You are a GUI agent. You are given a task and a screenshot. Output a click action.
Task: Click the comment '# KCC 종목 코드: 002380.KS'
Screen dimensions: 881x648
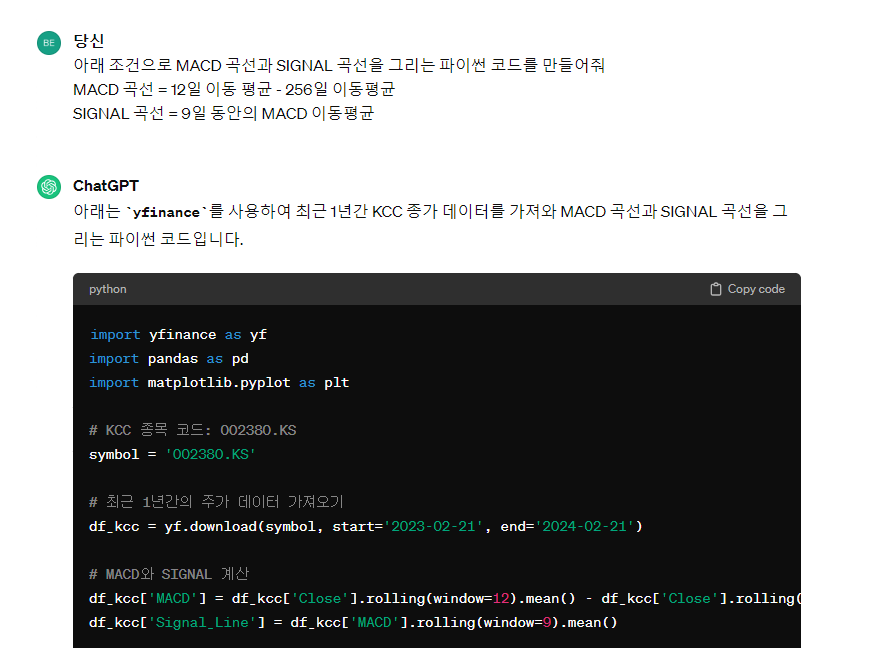click(193, 430)
